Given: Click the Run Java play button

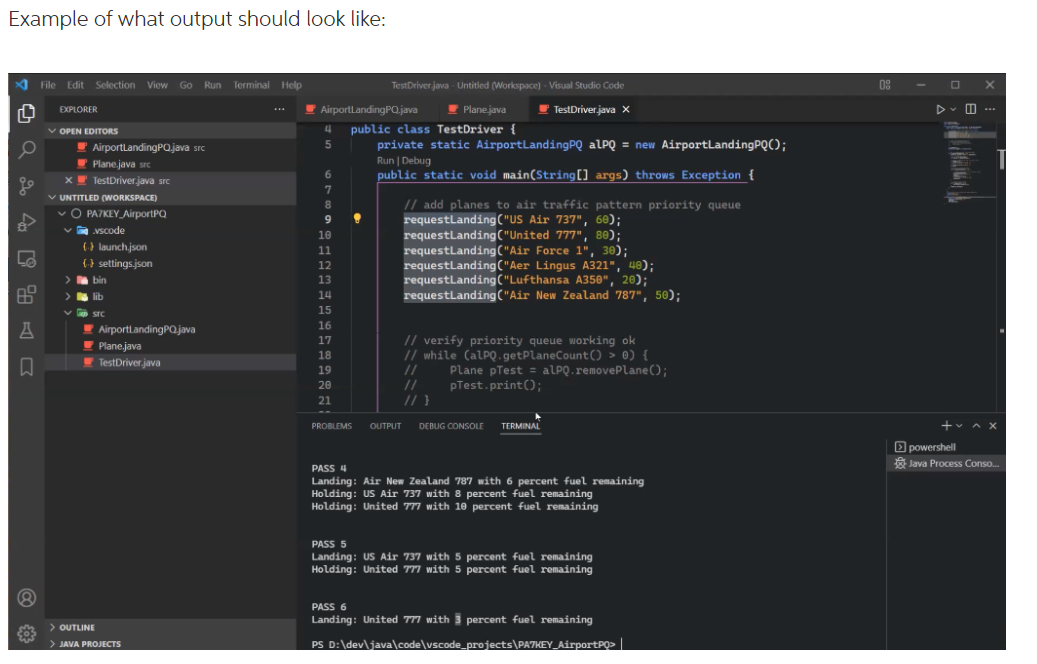Looking at the screenshot, I should coord(940,109).
